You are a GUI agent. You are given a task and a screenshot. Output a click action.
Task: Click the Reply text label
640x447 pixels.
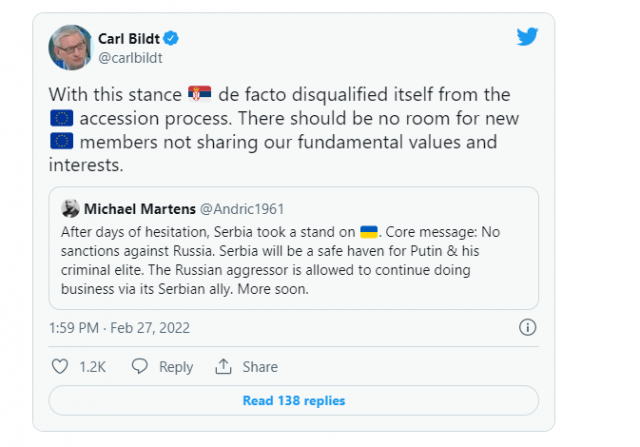[x=176, y=367]
